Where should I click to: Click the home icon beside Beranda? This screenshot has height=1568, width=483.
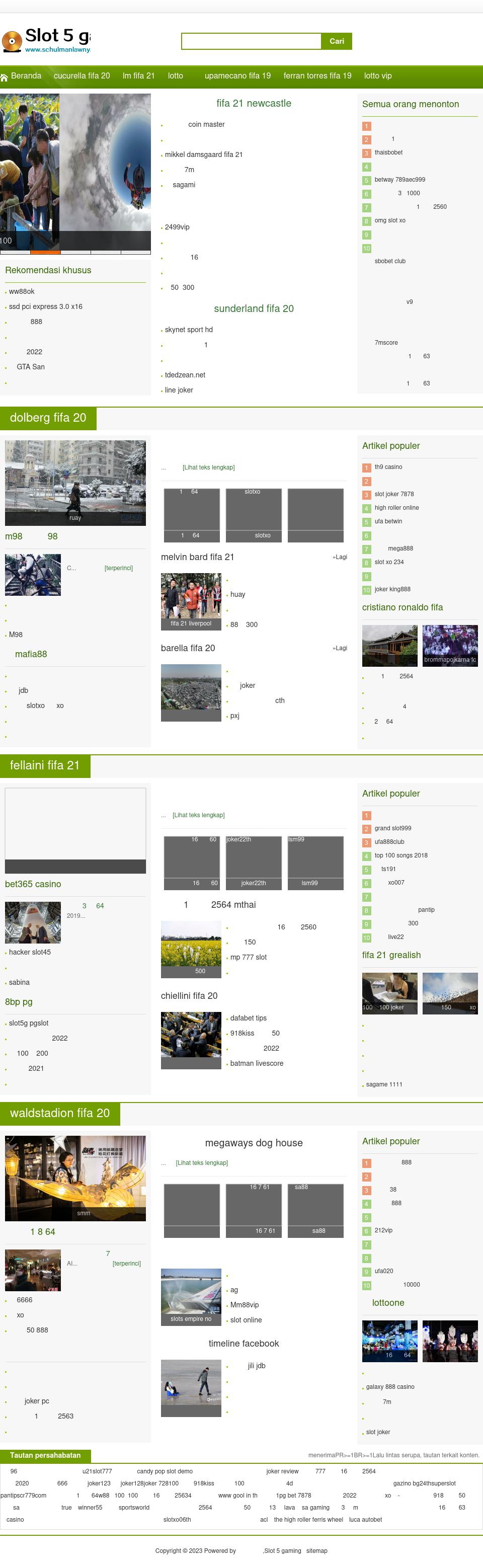(4, 76)
